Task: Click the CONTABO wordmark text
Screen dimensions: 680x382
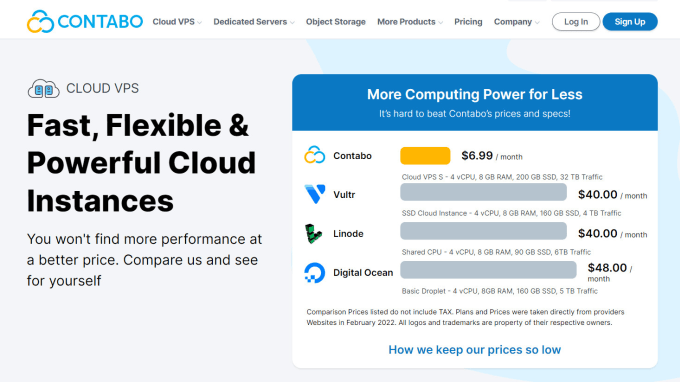Action: (x=100, y=22)
